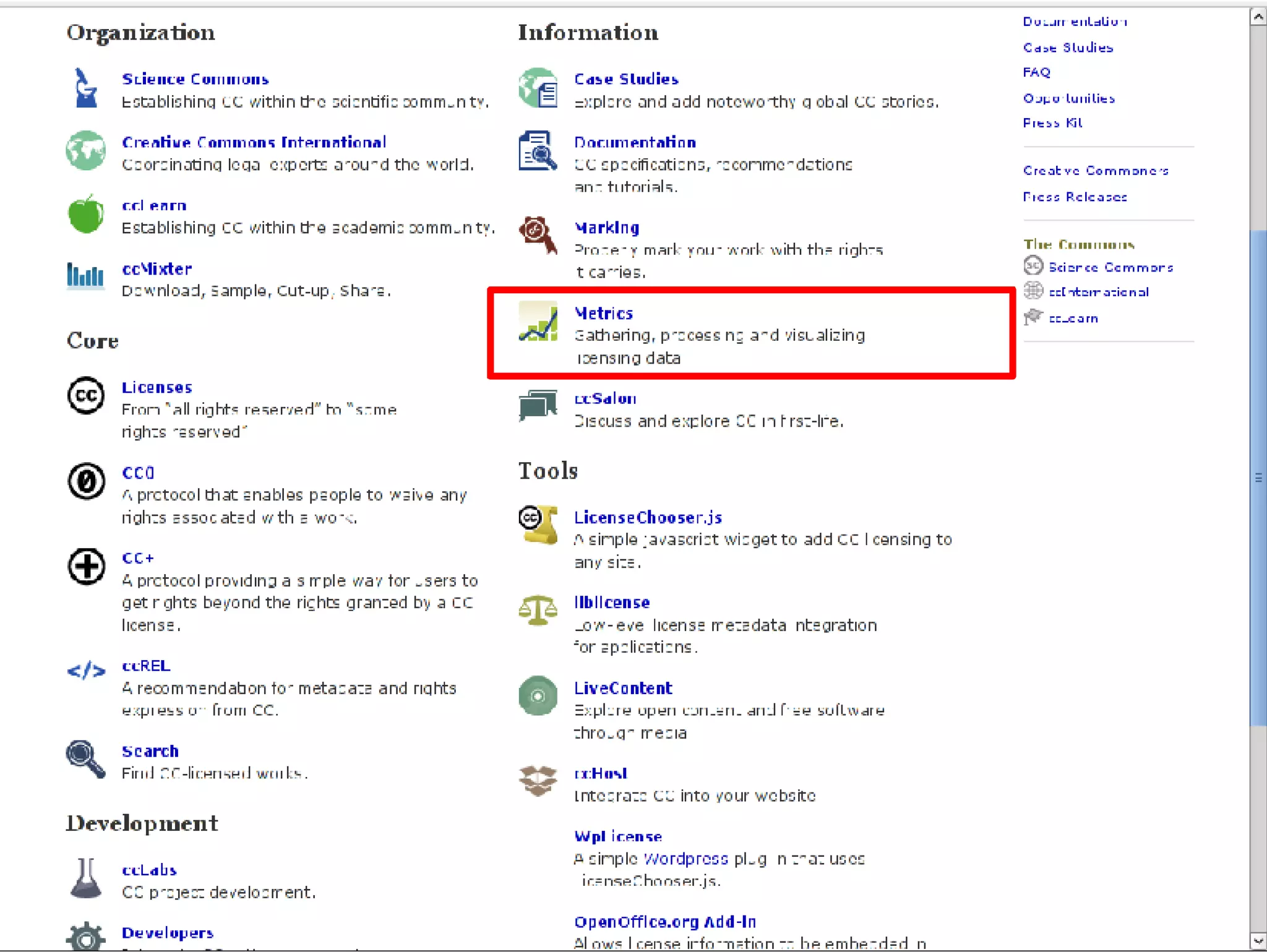Click the ccLearn green apple icon

pyautogui.click(x=85, y=215)
